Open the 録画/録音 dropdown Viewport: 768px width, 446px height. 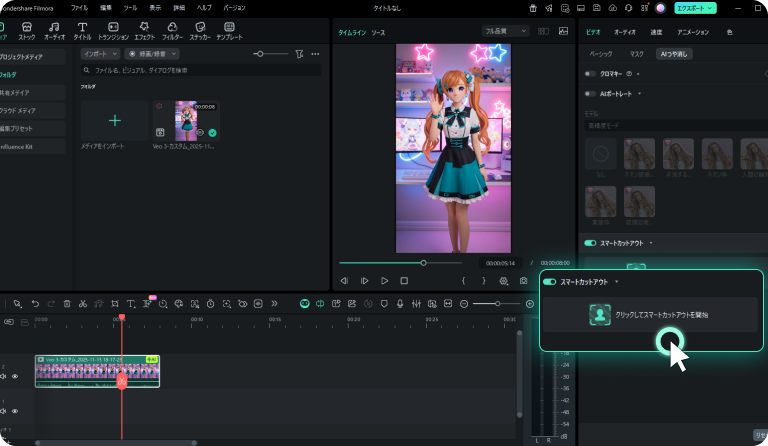151,53
